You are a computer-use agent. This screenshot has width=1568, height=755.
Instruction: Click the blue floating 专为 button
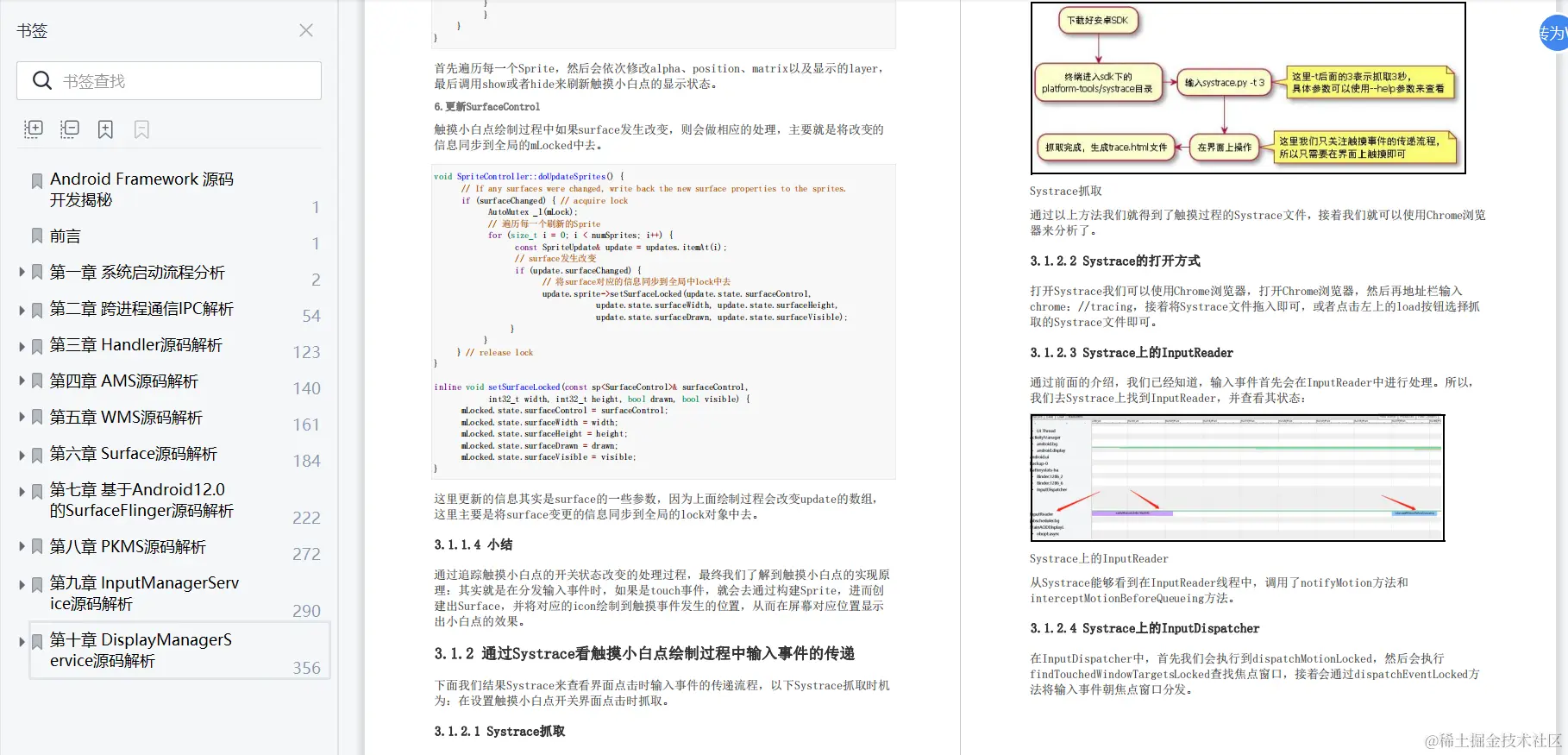coord(1553,33)
